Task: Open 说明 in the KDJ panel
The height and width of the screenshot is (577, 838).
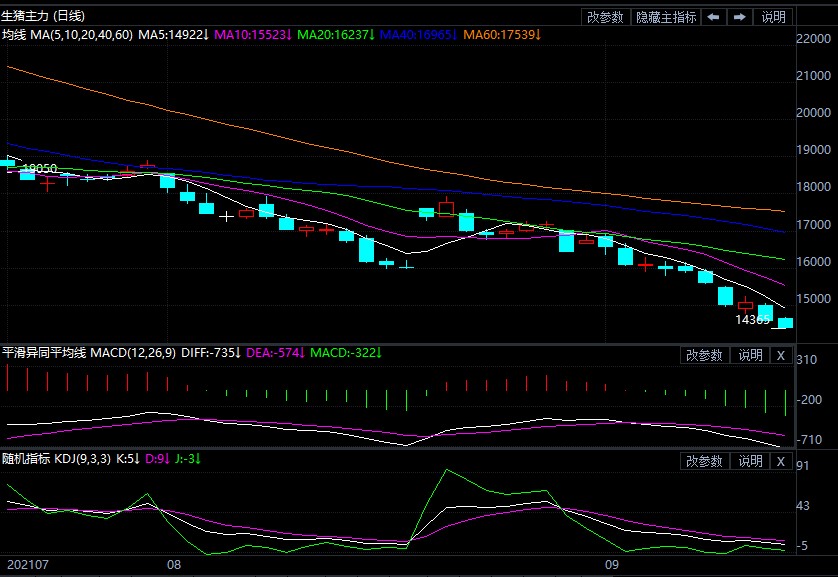Action: click(750, 461)
